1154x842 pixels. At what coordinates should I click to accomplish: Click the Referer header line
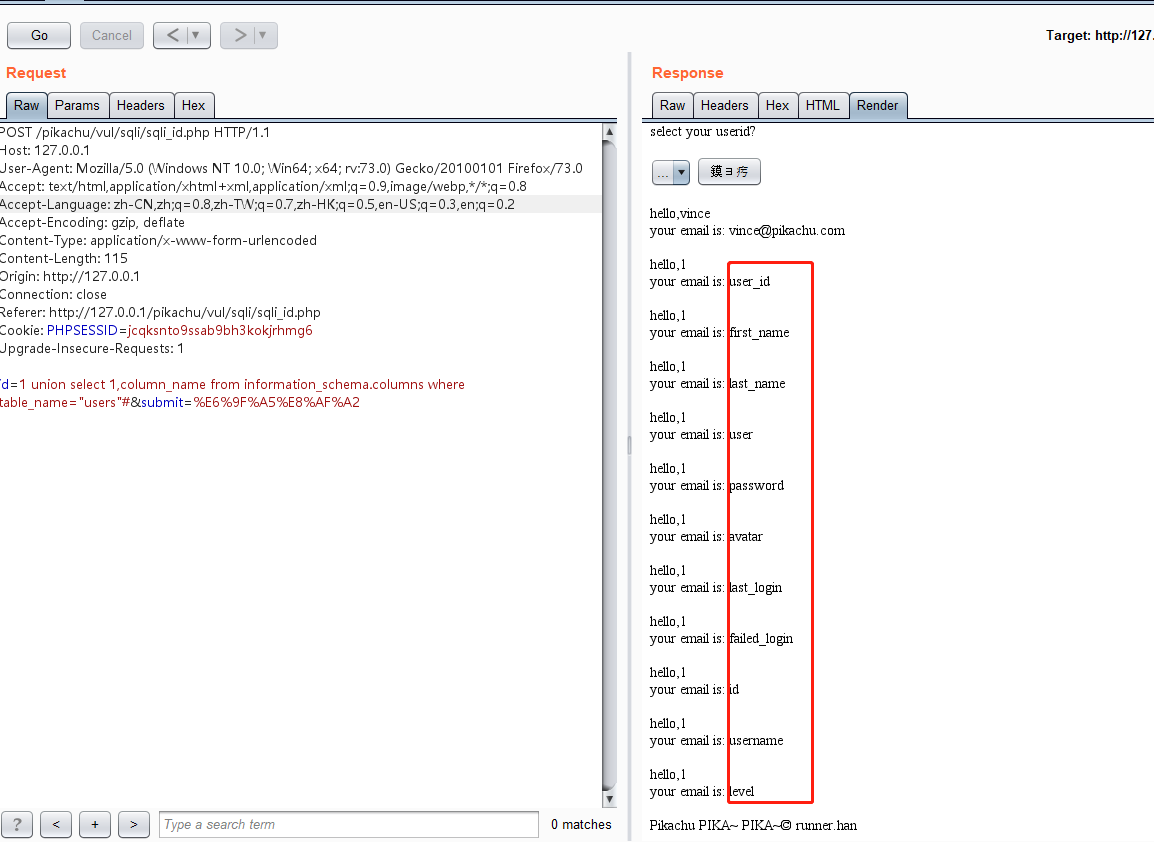coord(160,312)
